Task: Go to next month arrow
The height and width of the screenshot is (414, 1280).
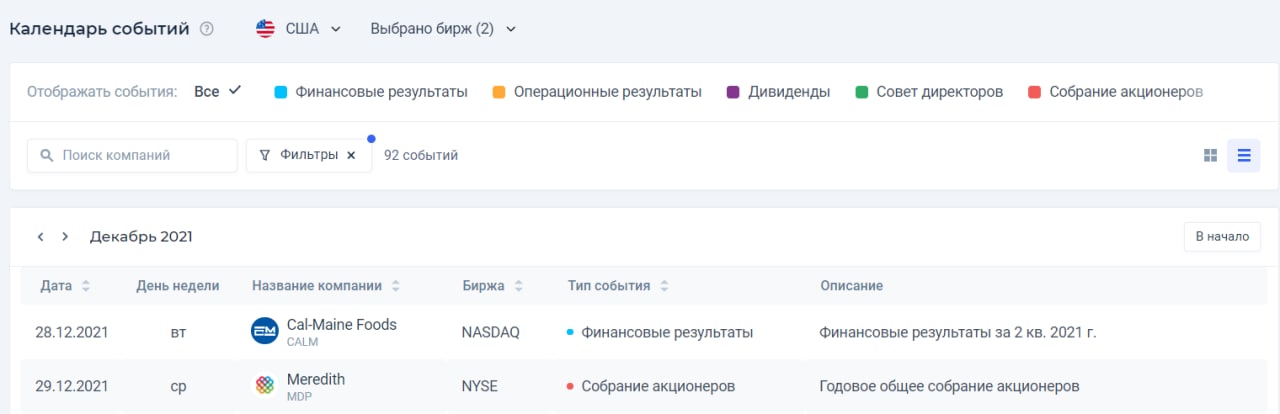Action: (x=65, y=237)
